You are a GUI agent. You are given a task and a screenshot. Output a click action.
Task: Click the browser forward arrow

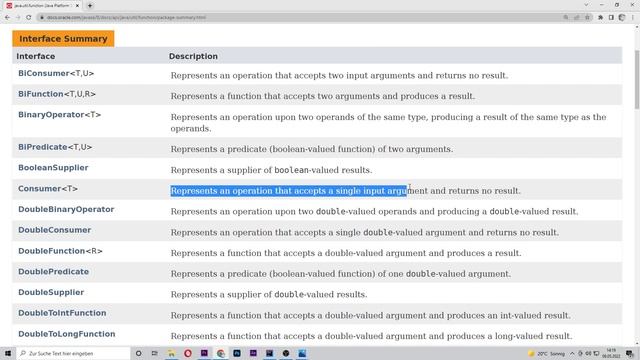[x=18, y=18]
